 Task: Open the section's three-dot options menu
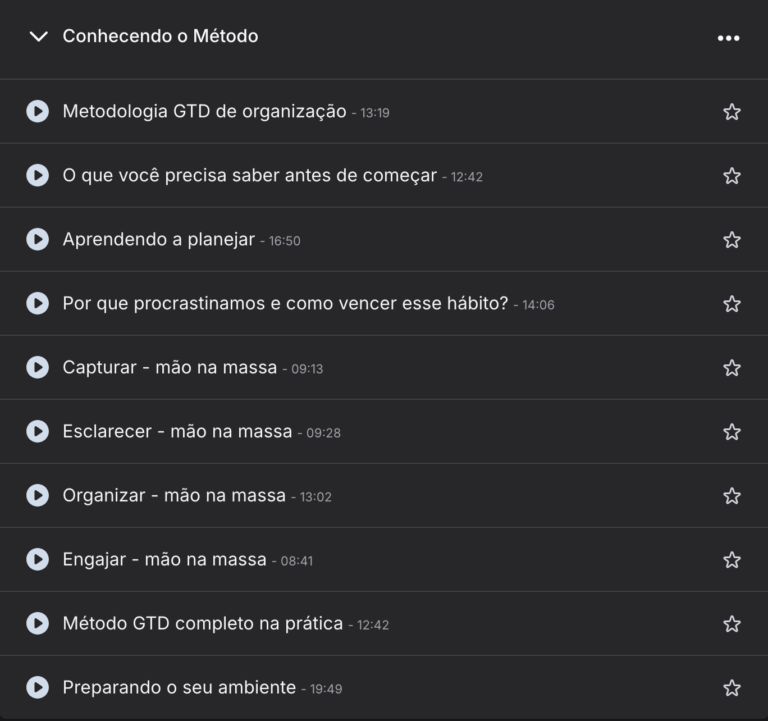pyautogui.click(x=728, y=38)
